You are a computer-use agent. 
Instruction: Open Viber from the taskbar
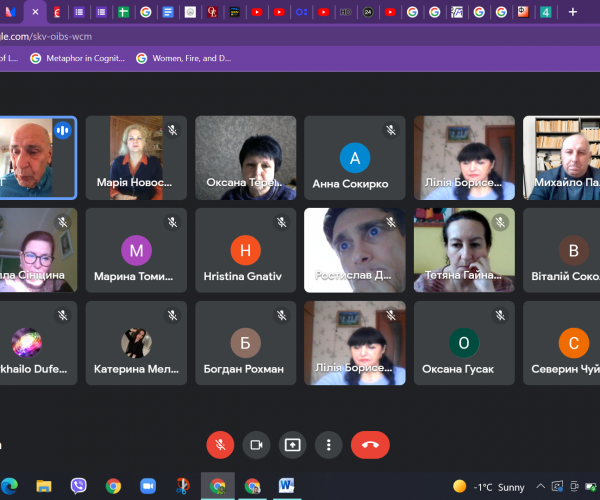78,486
